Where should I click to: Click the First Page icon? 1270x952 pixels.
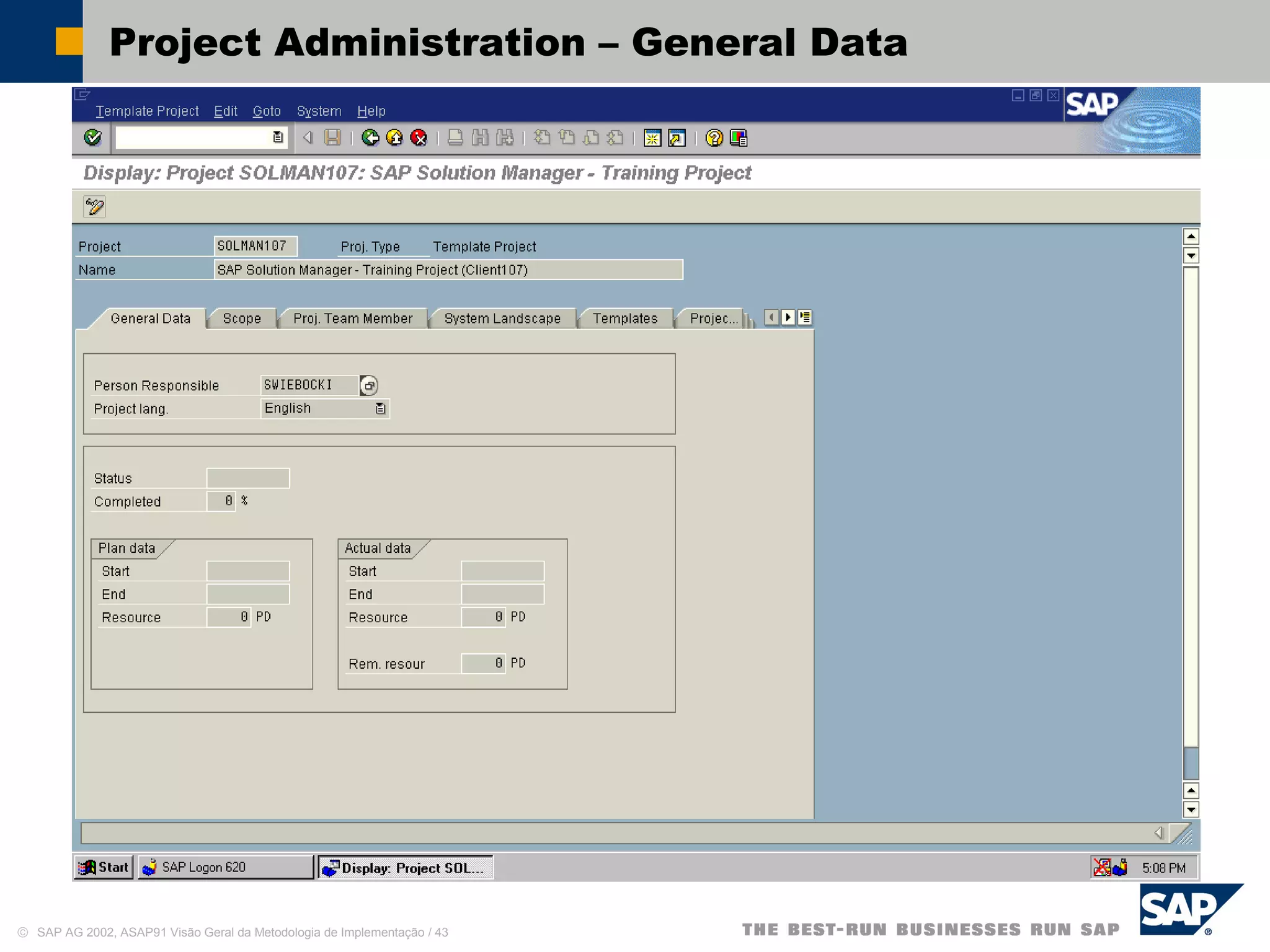click(542, 137)
